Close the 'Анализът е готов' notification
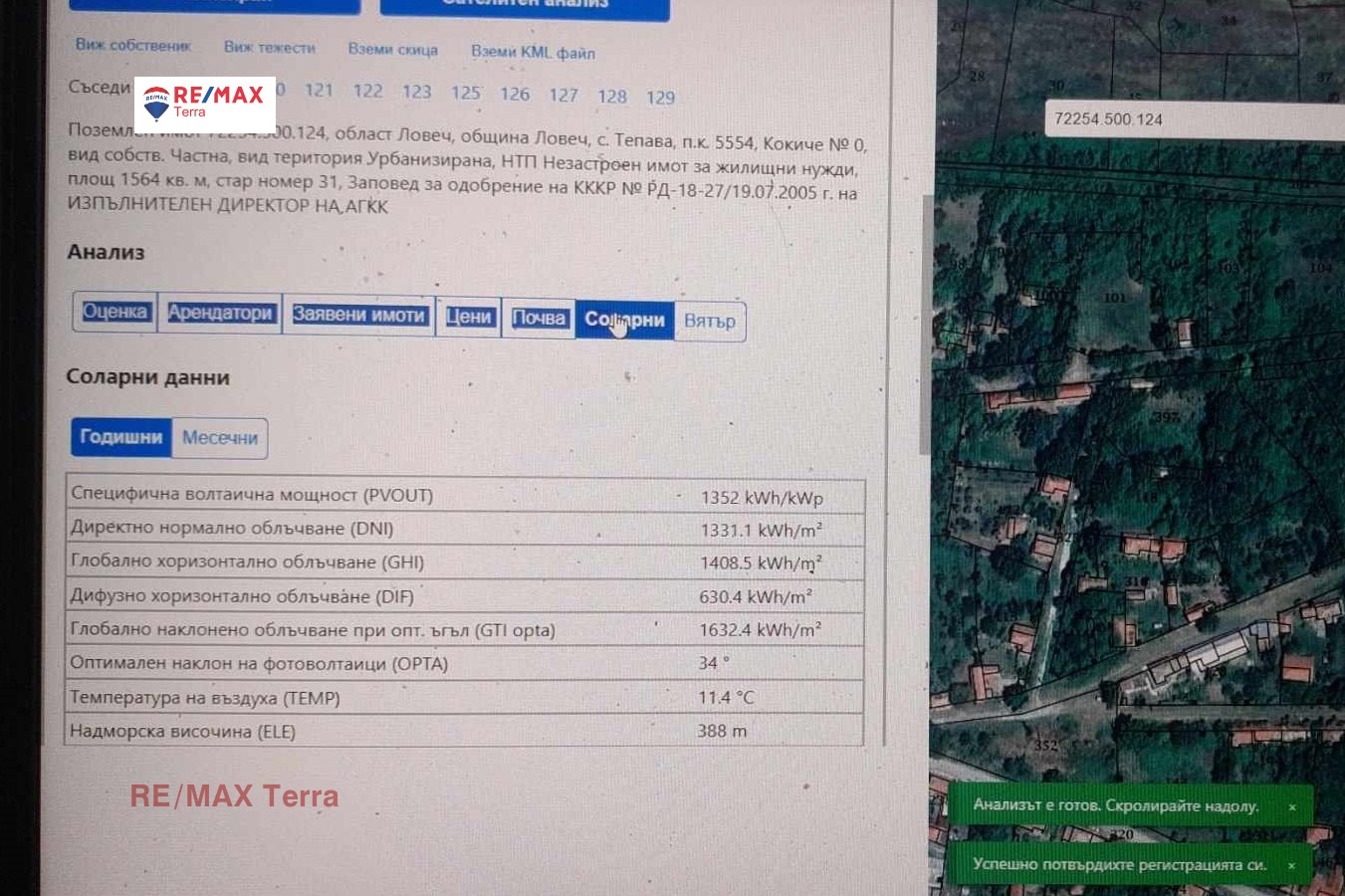Image resolution: width=1345 pixels, height=896 pixels. pos(1292,806)
